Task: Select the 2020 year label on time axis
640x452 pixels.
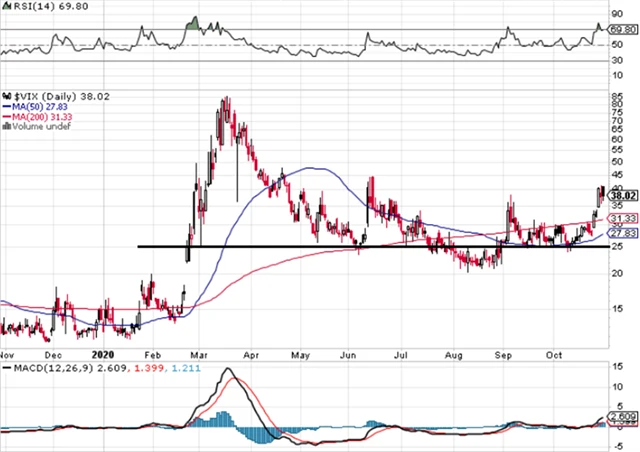Action: 104,353
